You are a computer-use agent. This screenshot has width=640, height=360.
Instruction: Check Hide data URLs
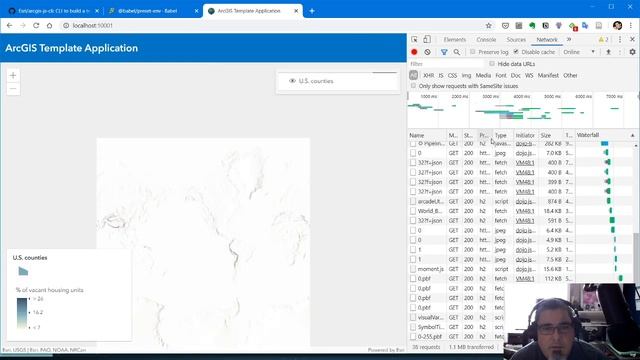click(x=492, y=64)
